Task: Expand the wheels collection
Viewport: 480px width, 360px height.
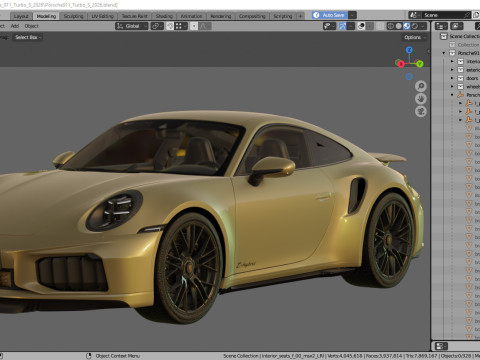Action: 452,86
